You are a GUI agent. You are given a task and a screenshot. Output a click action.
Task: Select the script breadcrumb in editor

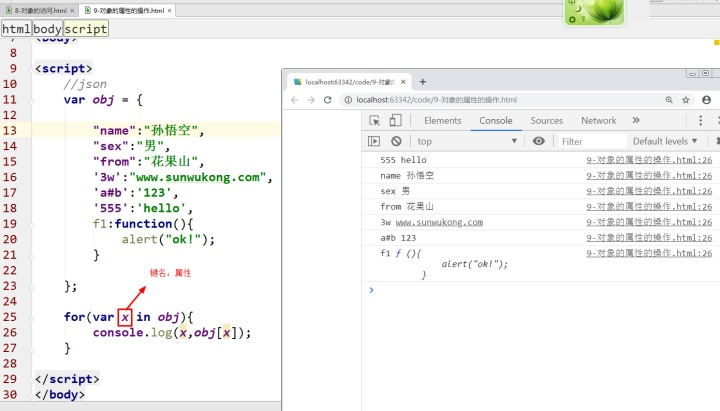click(85, 29)
